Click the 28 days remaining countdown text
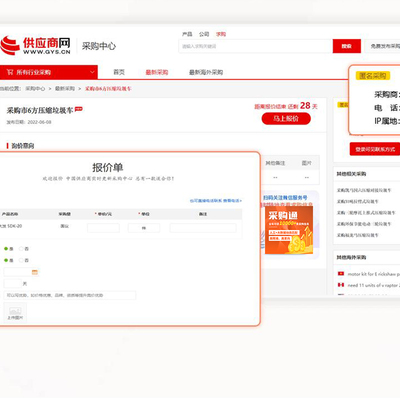This screenshot has height=400, width=400. (286, 106)
